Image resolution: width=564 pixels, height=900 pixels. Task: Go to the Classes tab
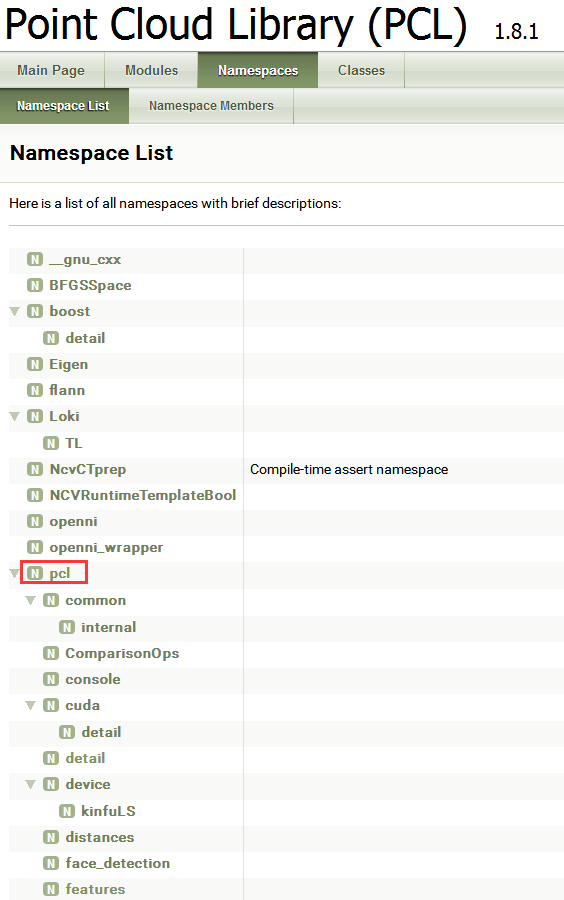click(361, 70)
